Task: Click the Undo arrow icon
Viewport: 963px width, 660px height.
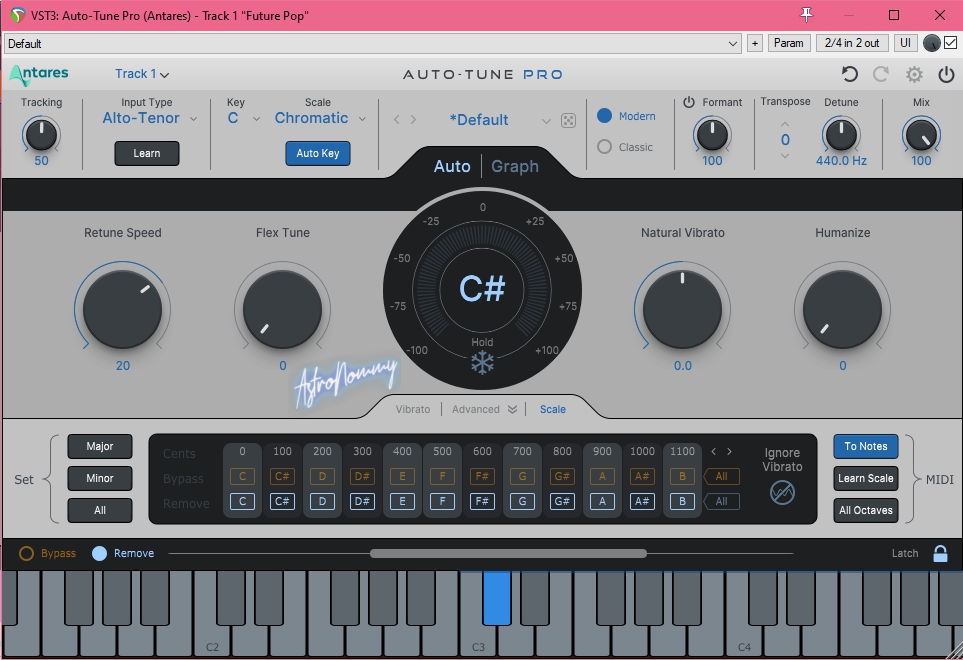Action: [x=849, y=74]
